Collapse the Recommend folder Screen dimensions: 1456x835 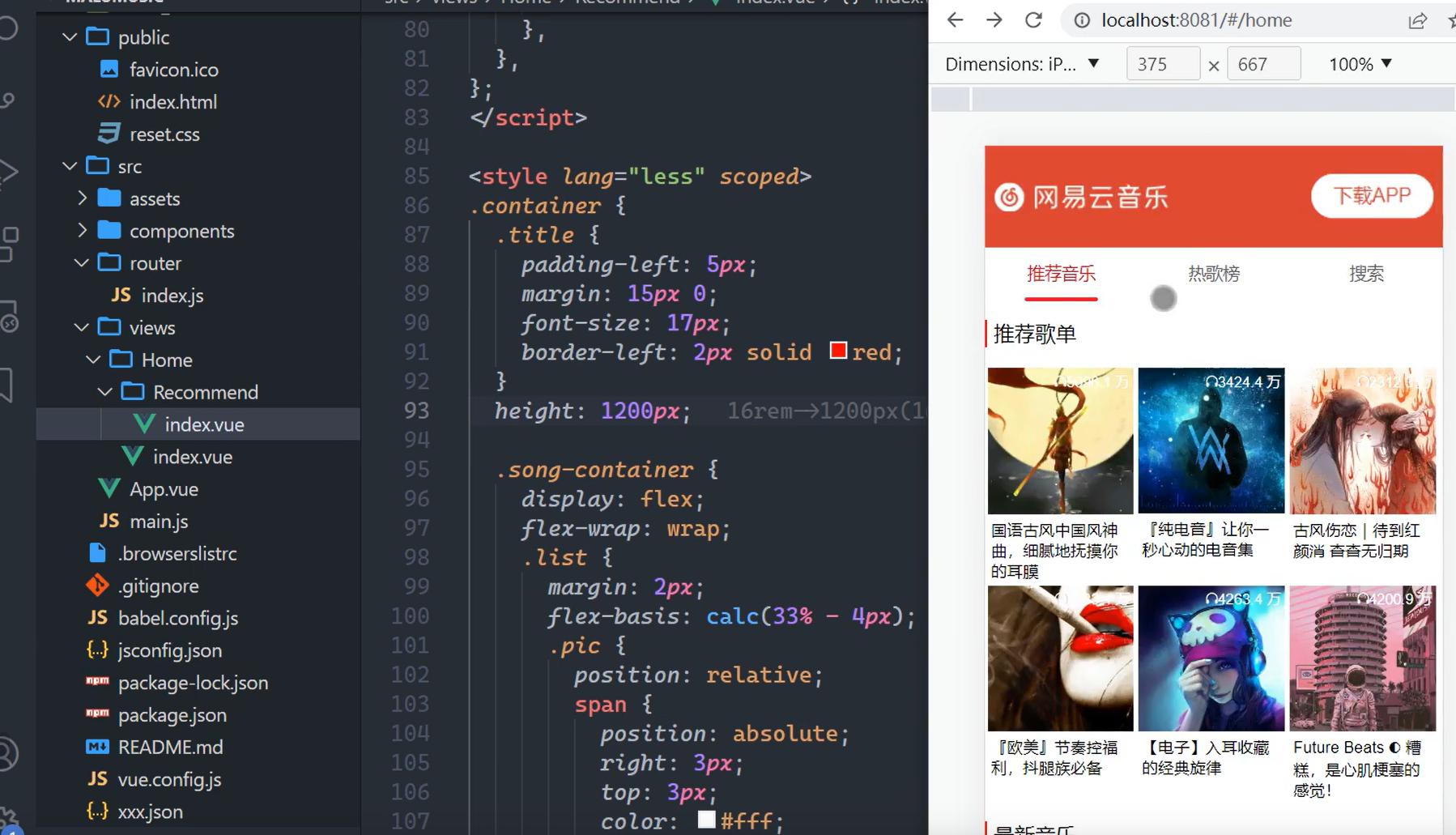pos(104,392)
